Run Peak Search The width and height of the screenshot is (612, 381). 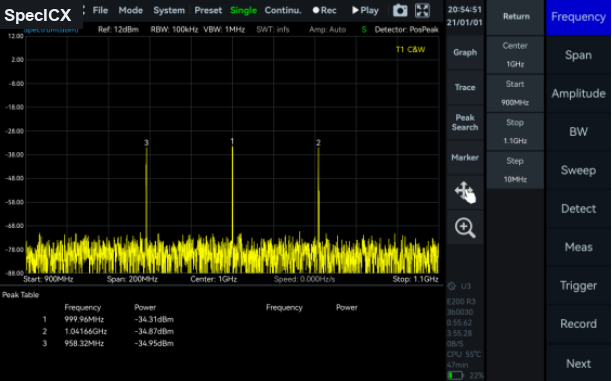465,123
